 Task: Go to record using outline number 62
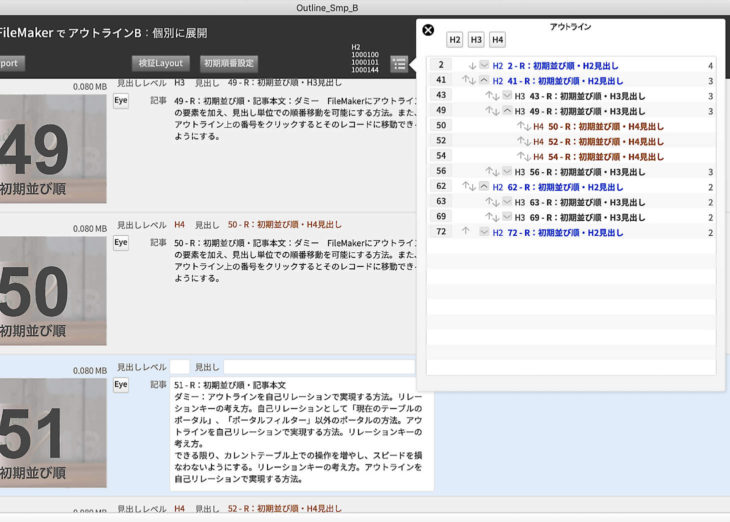tap(441, 186)
